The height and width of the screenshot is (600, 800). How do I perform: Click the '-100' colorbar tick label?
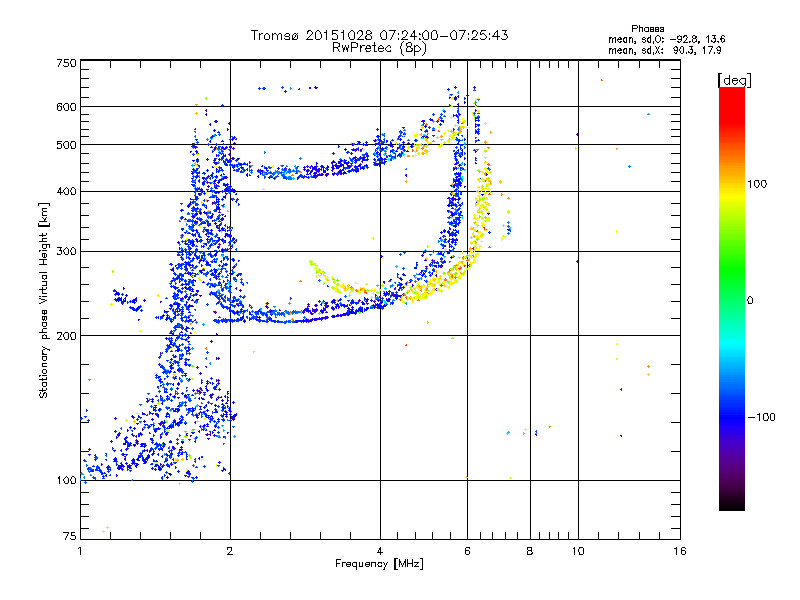point(761,417)
